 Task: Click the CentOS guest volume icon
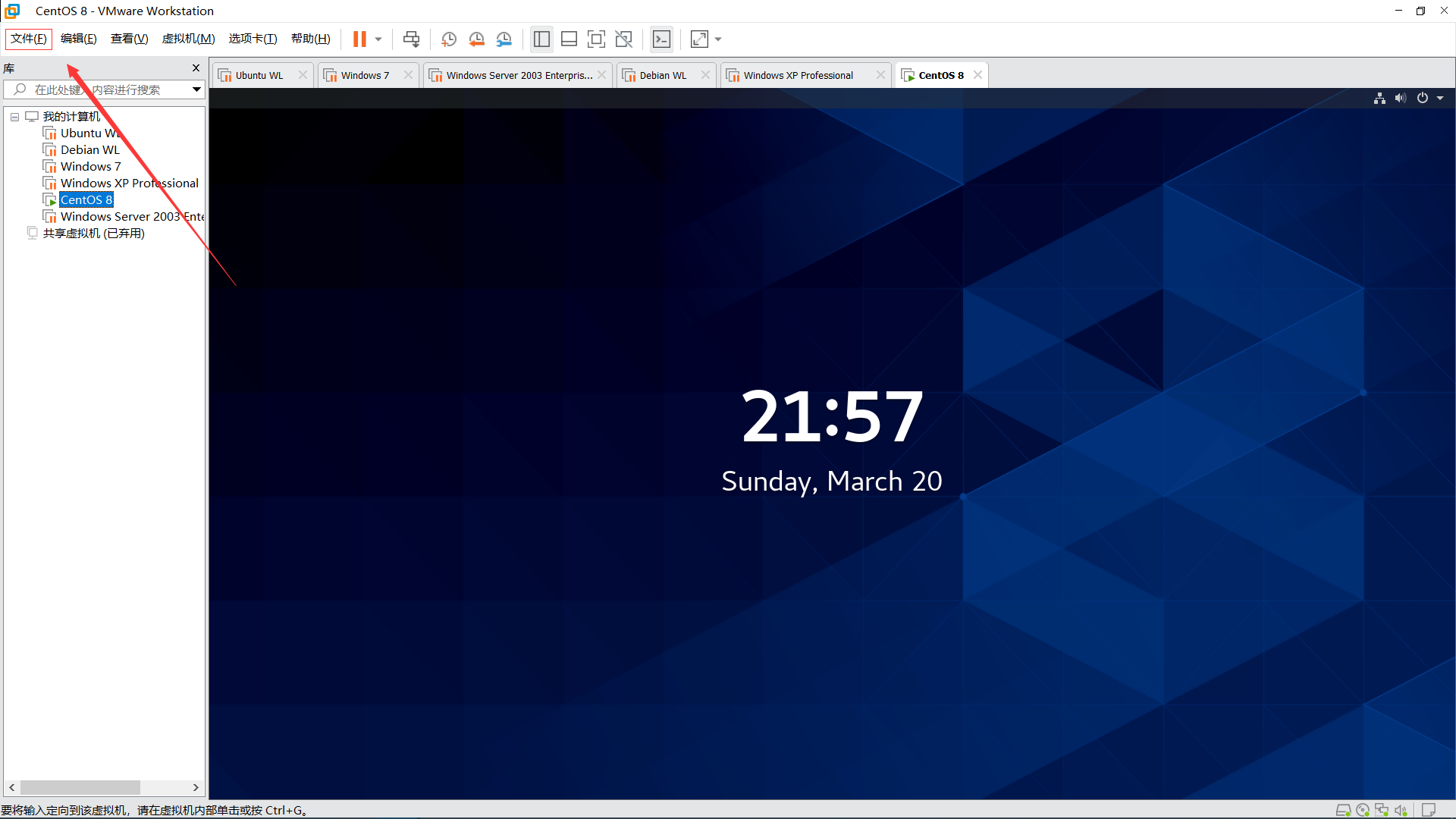(1401, 98)
